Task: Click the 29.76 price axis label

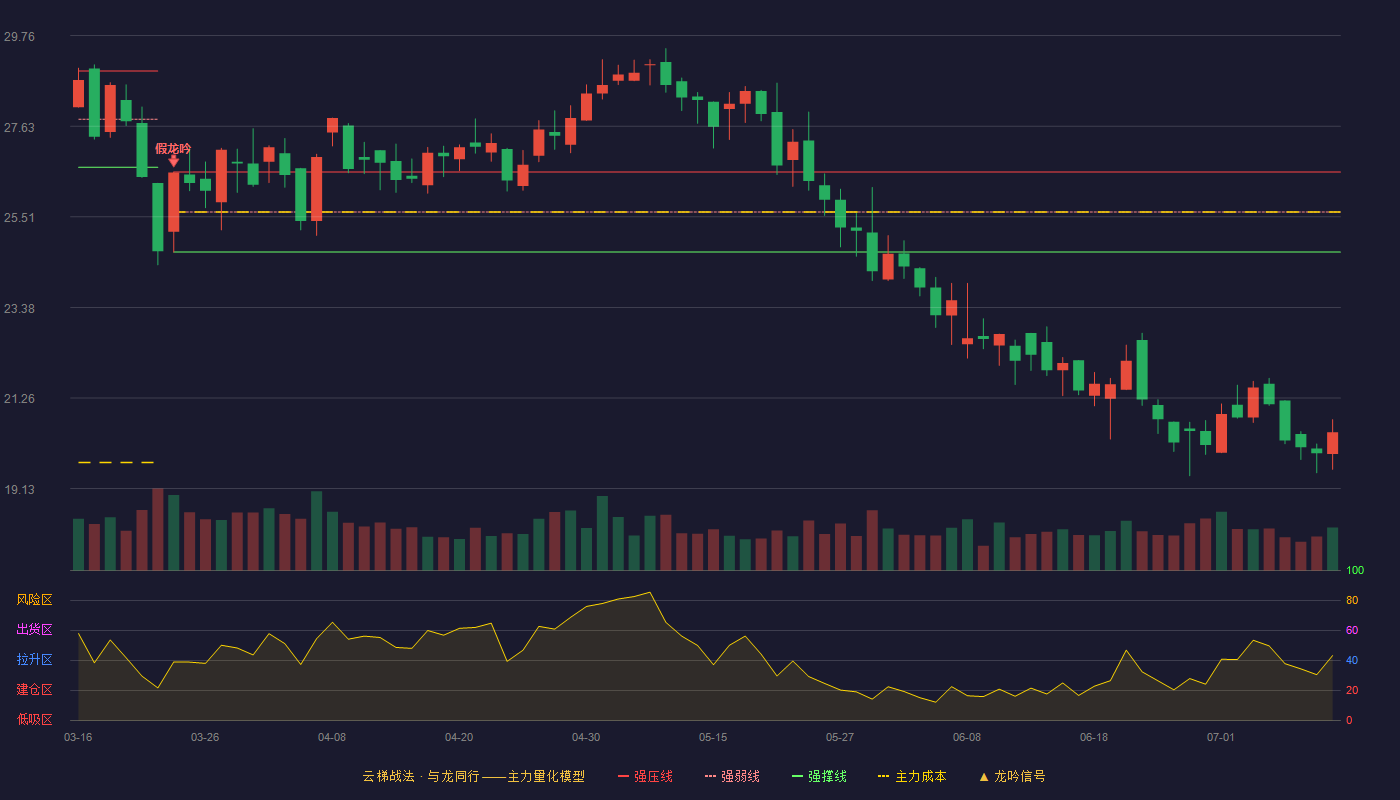Action: click(x=19, y=36)
